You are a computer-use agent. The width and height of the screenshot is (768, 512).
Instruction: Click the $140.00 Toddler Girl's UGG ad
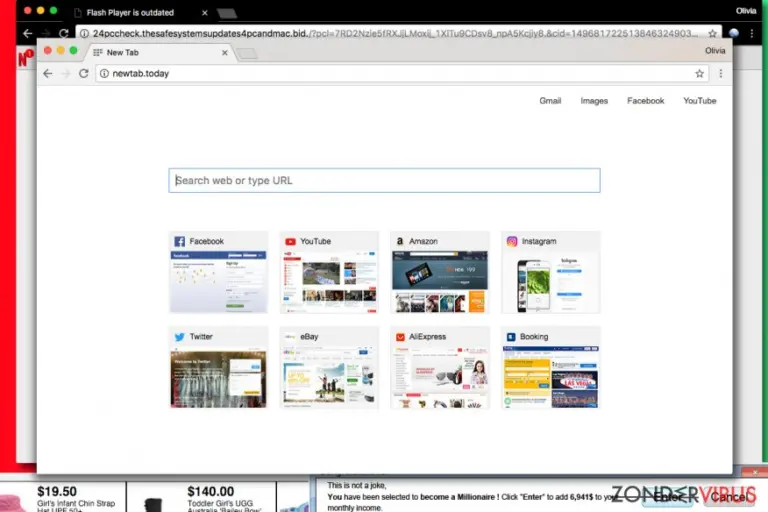point(202,498)
